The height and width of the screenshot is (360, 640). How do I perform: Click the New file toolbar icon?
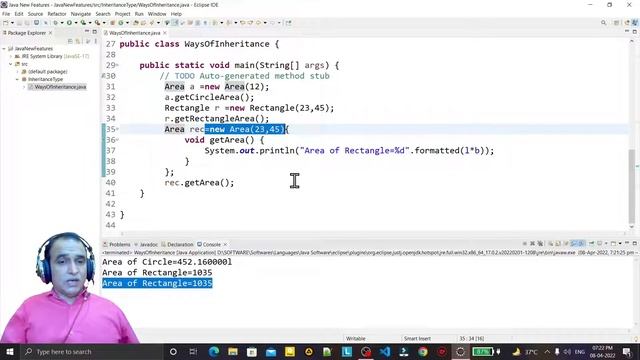point(6,23)
